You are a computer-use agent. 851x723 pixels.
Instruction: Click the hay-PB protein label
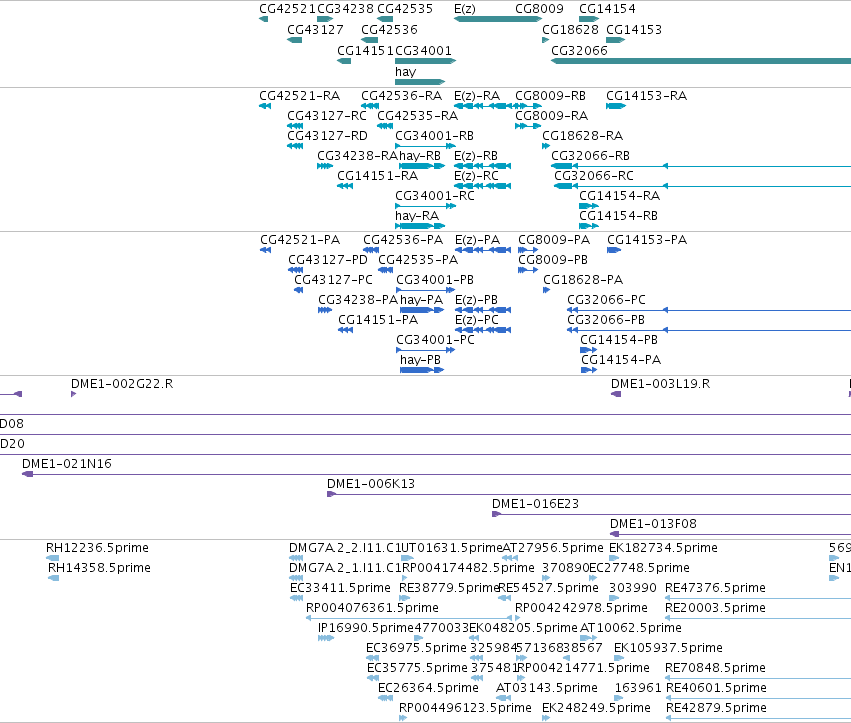[x=420, y=360]
